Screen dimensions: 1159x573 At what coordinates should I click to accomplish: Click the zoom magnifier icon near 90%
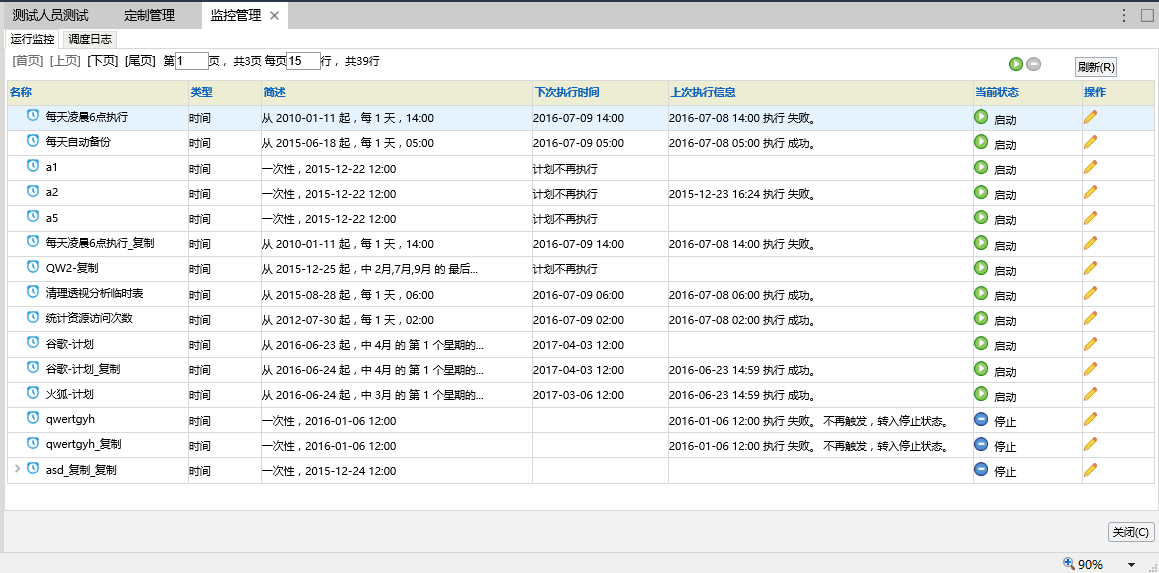(1069, 563)
